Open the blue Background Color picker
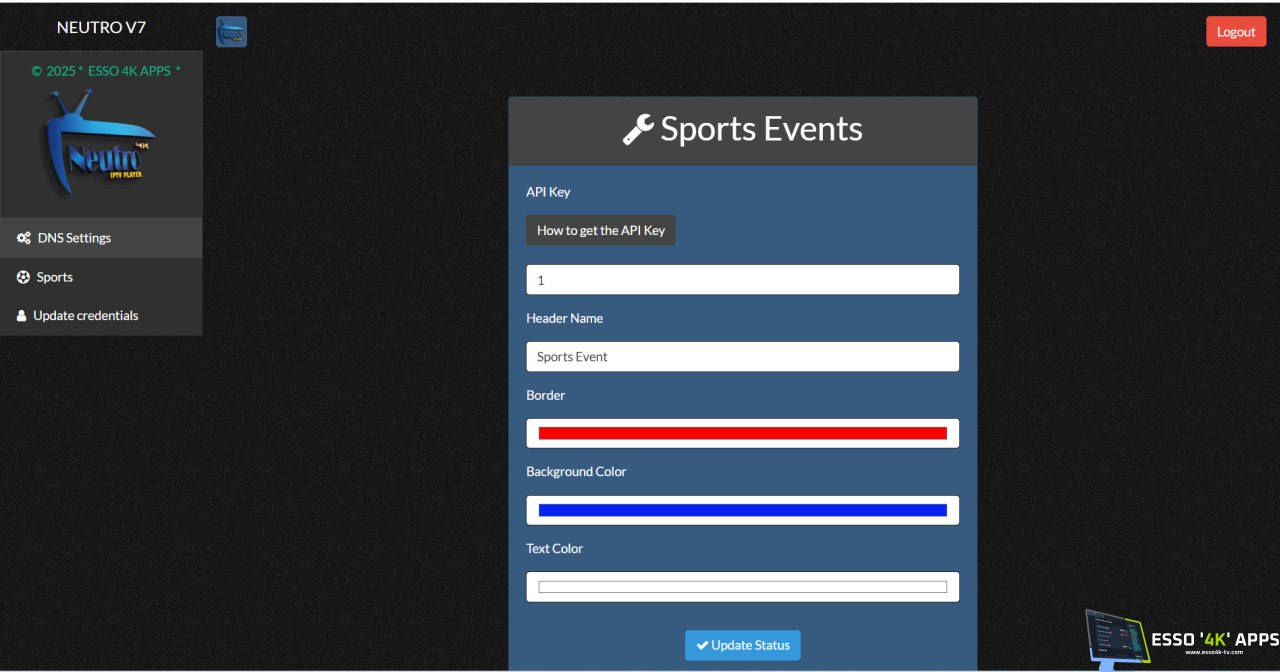1280x672 pixels. click(742, 510)
